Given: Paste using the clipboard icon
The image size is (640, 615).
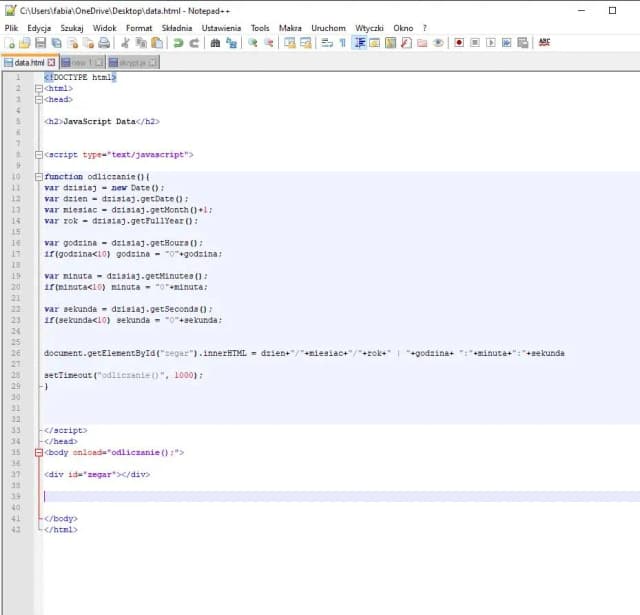Looking at the screenshot, I should [157, 43].
